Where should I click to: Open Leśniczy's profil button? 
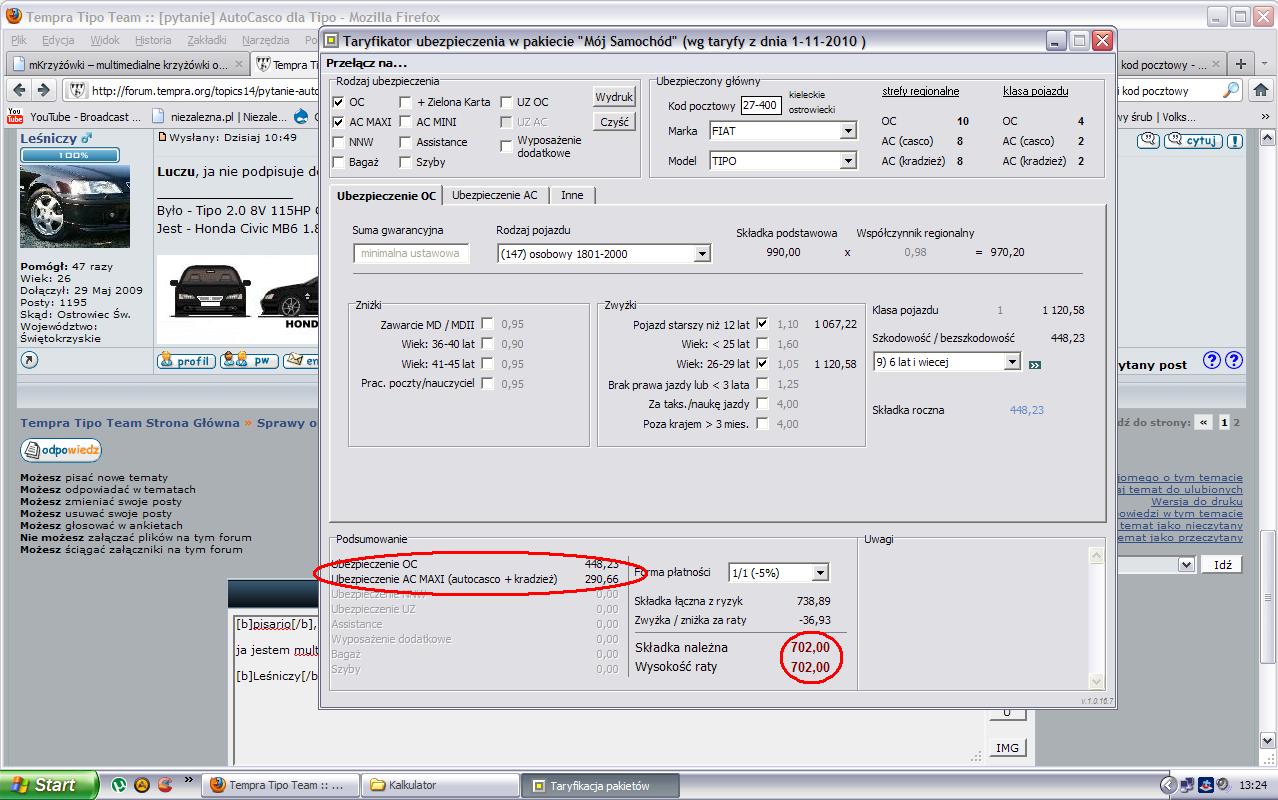pos(185,360)
